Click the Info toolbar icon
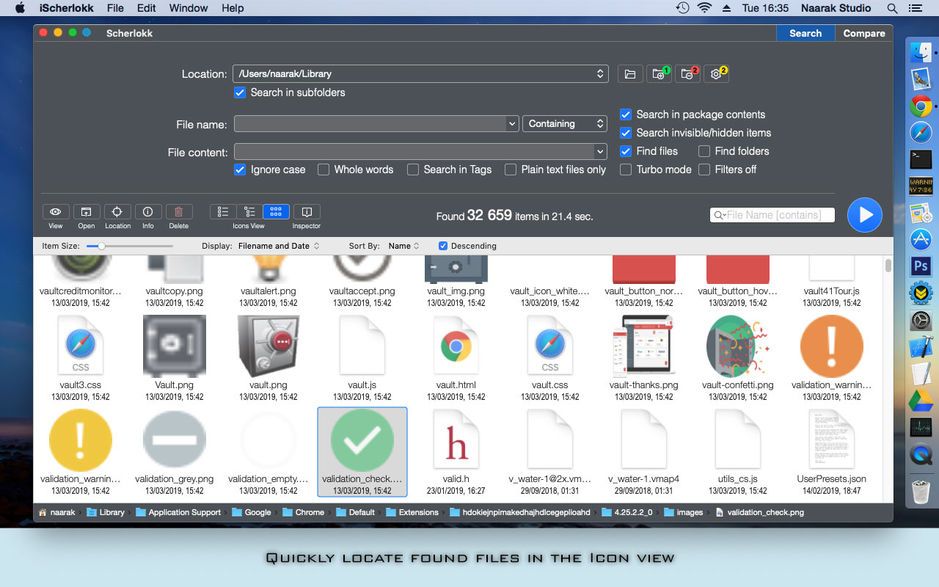The width and height of the screenshot is (939, 587). tap(147, 212)
